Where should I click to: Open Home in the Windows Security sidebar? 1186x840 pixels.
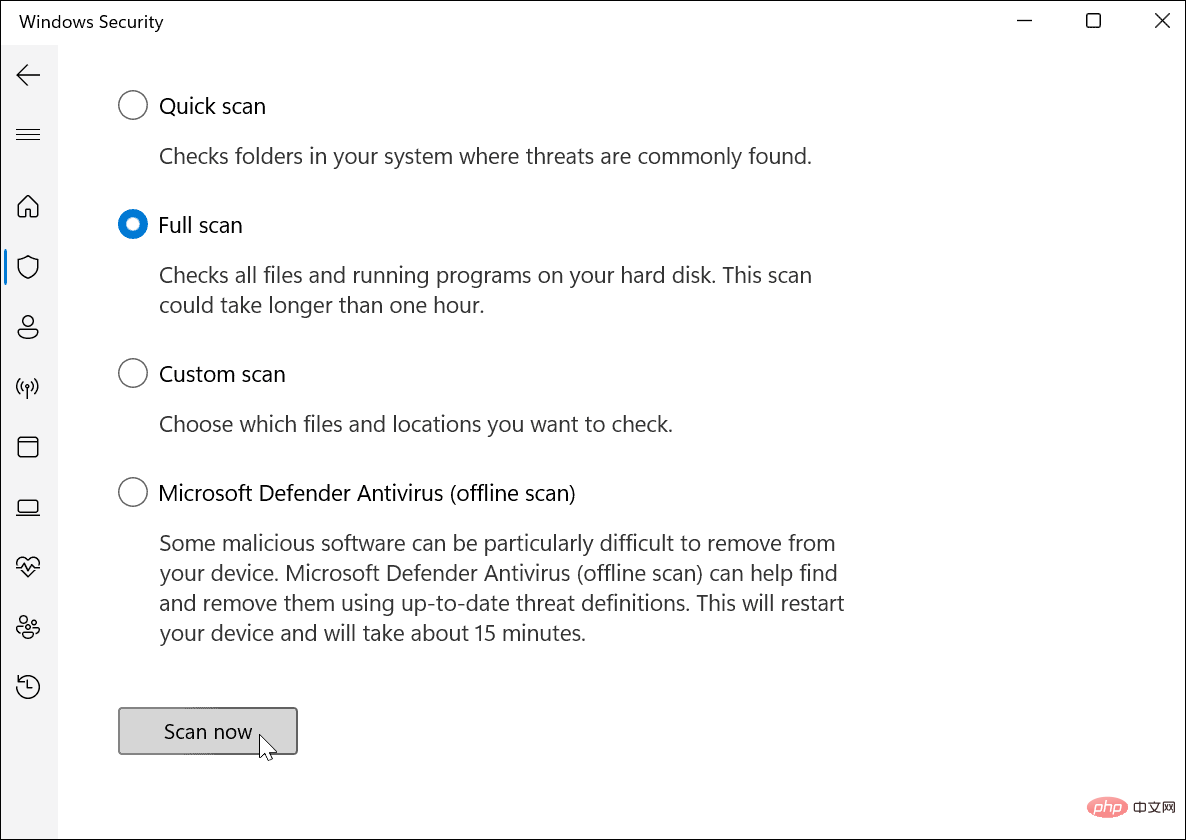tap(29, 206)
